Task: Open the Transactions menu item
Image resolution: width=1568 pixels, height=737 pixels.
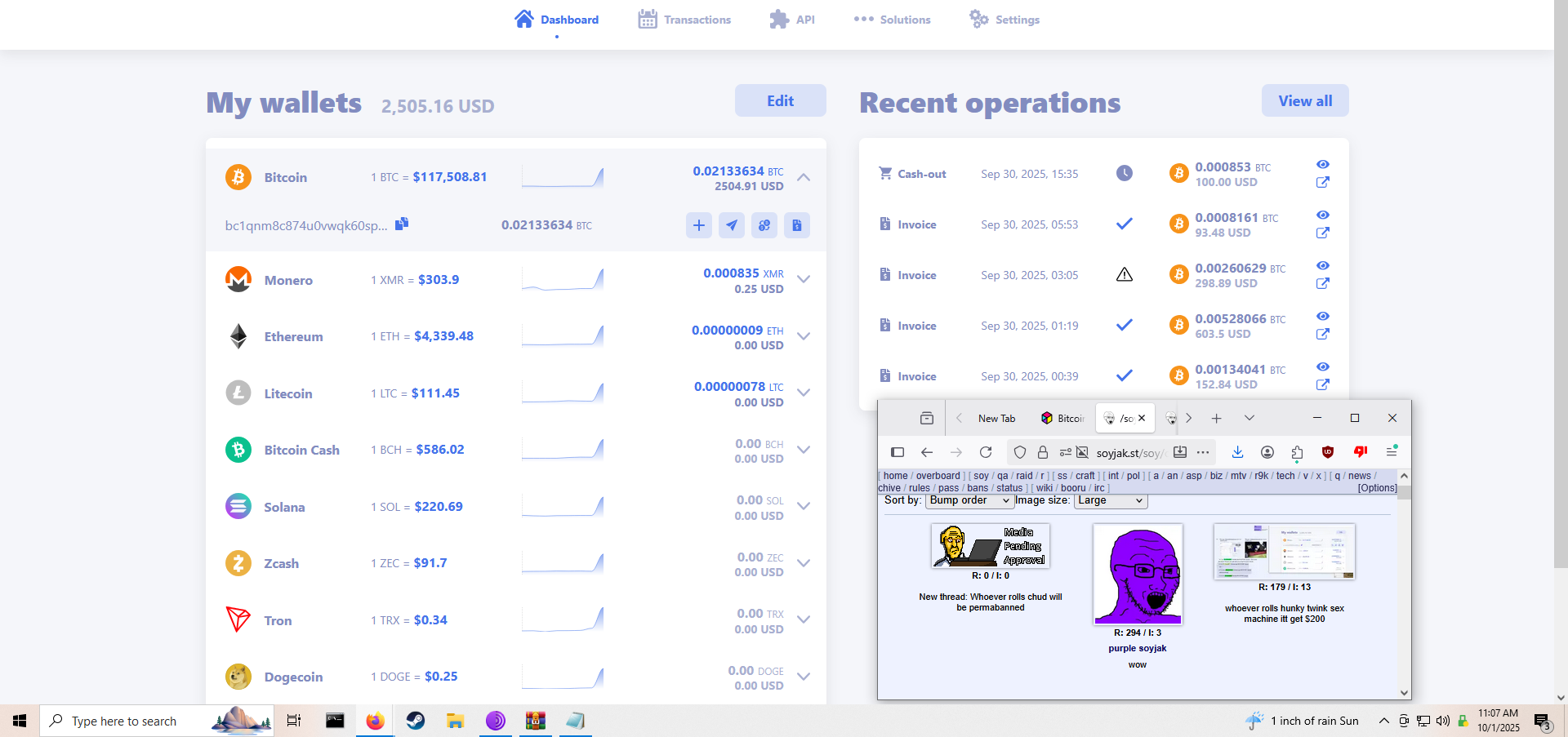Action: point(684,20)
